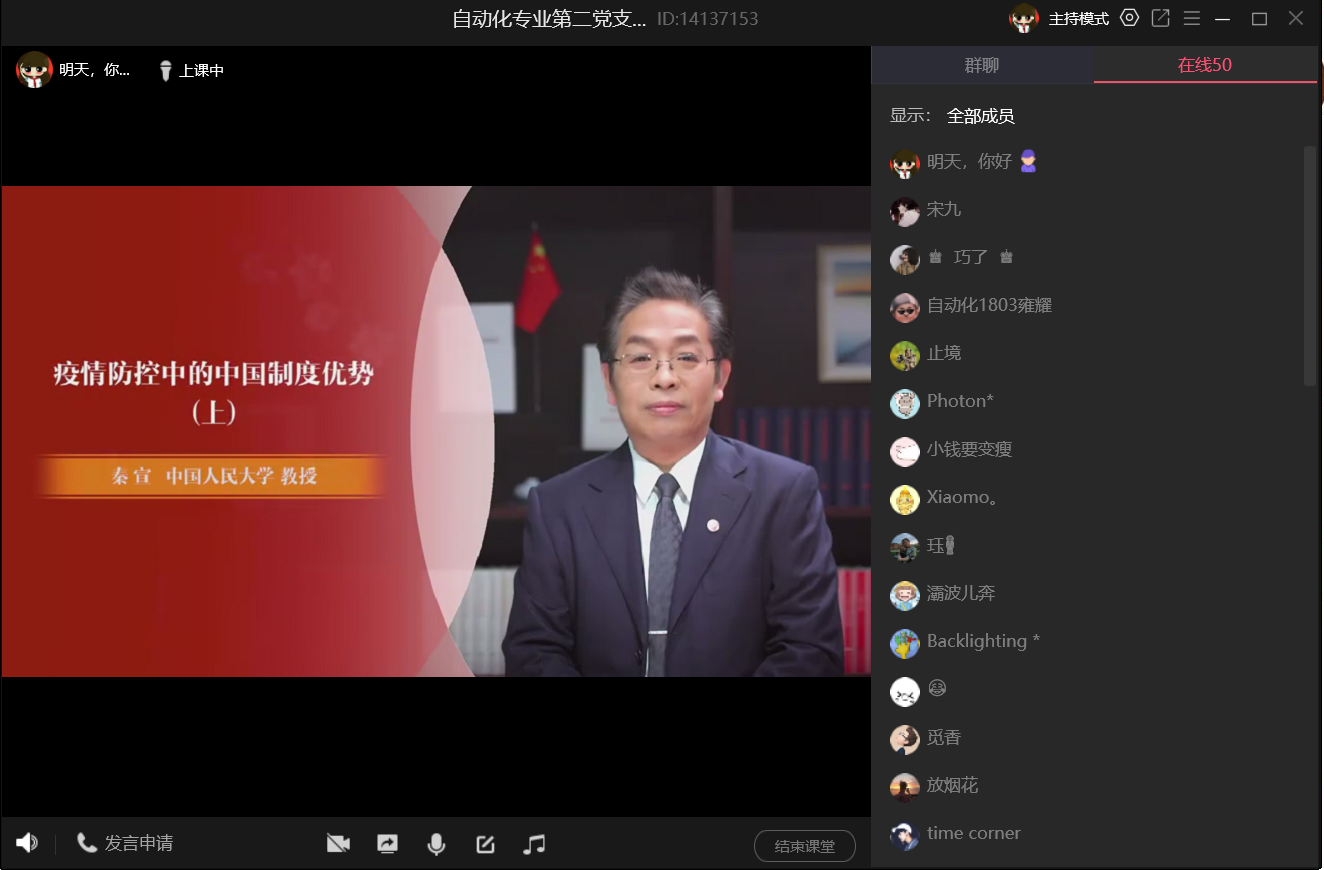Open the 主持模式 mode selector
The image size is (1324, 870).
(1078, 19)
